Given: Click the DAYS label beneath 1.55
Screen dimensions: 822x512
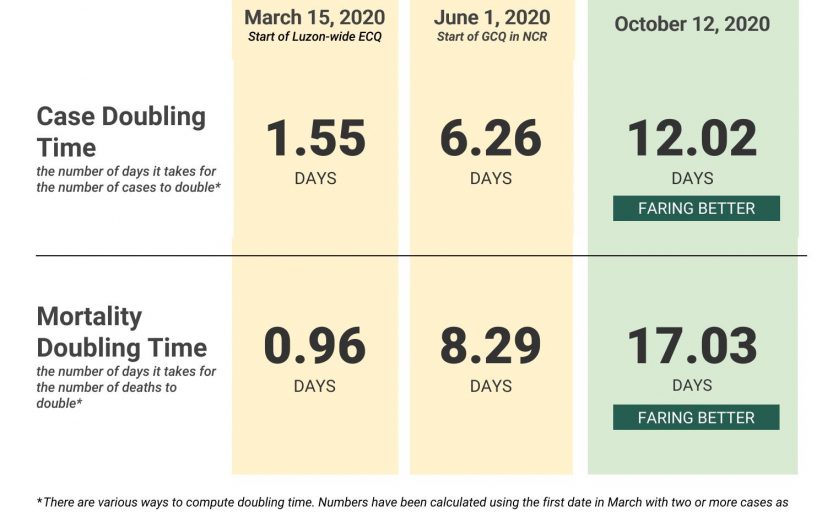Looking at the screenshot, I should [x=315, y=179].
